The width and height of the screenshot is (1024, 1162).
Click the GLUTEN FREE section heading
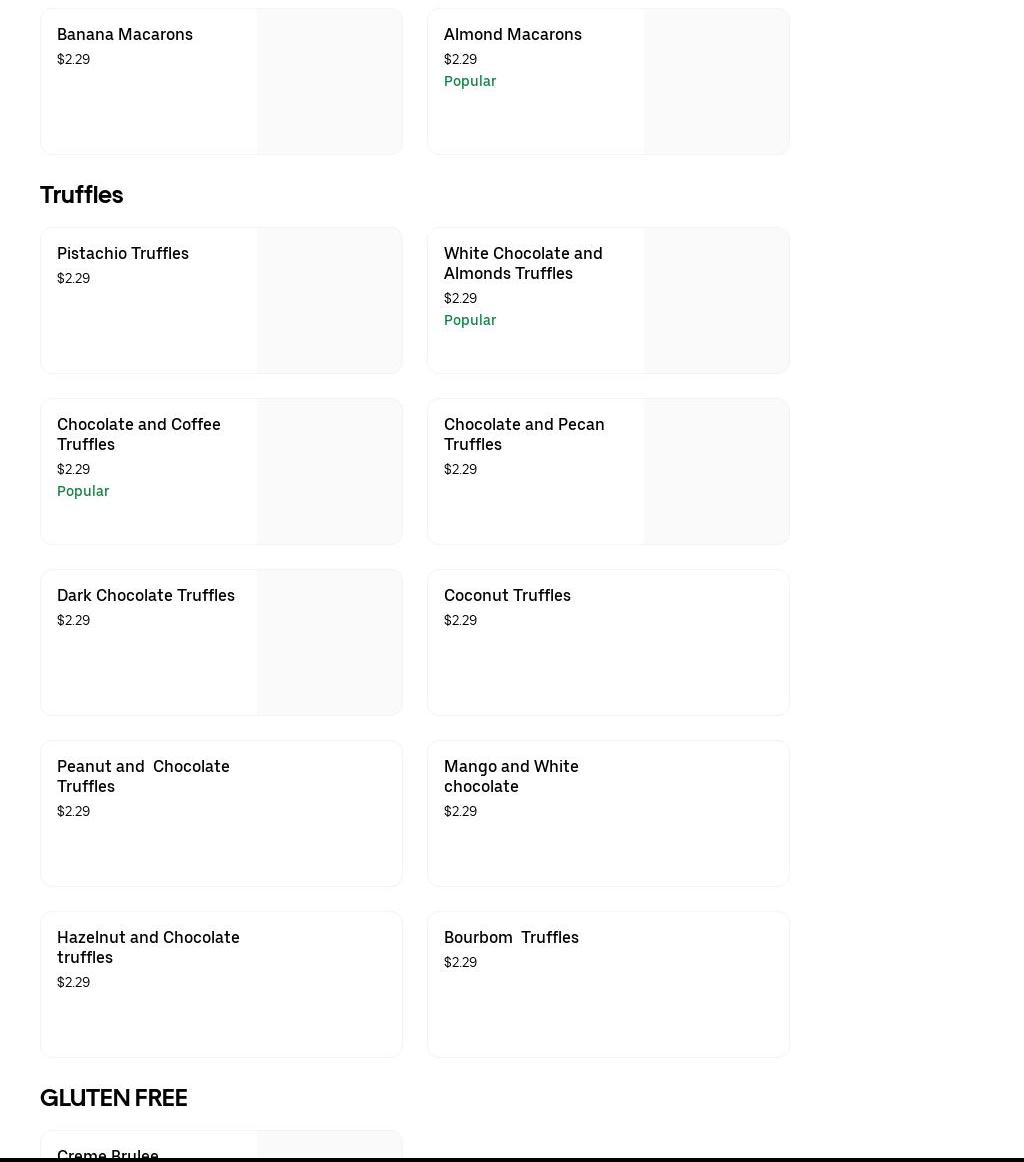point(113,1098)
